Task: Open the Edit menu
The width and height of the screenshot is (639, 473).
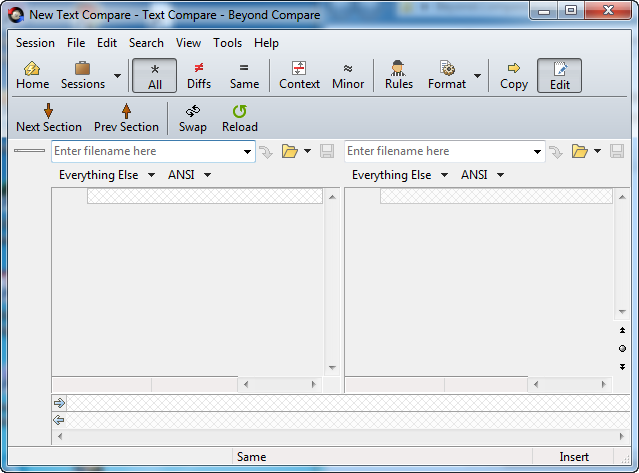Action: [107, 43]
